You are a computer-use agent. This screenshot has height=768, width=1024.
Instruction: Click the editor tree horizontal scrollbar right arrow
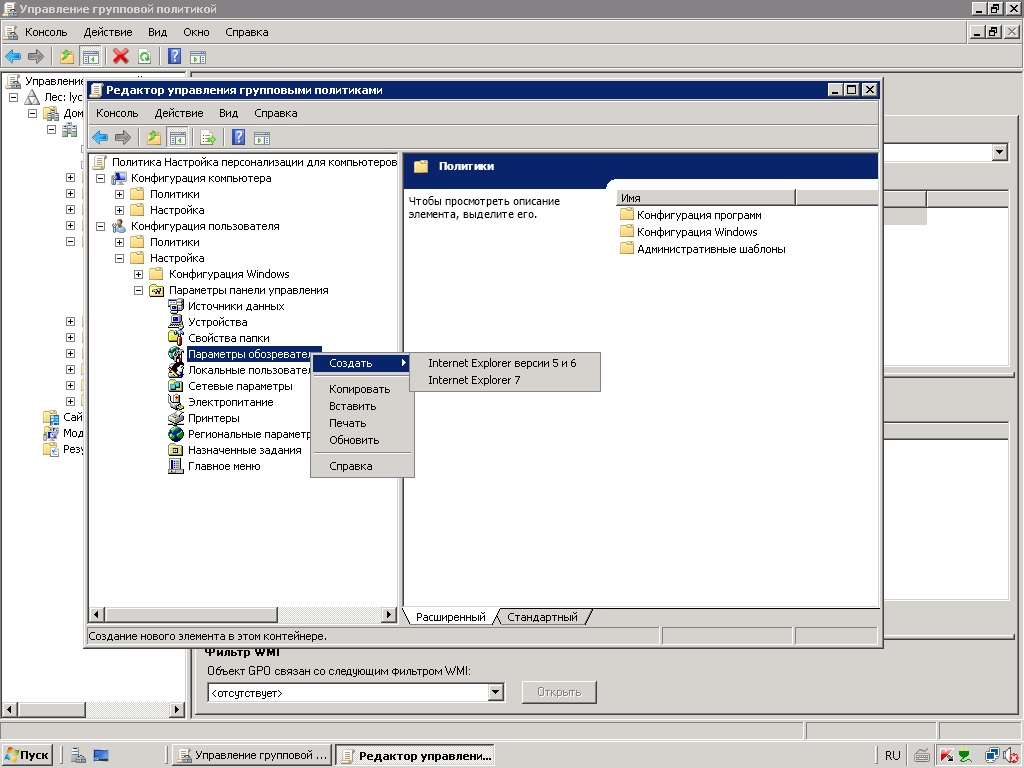pyautogui.click(x=389, y=615)
